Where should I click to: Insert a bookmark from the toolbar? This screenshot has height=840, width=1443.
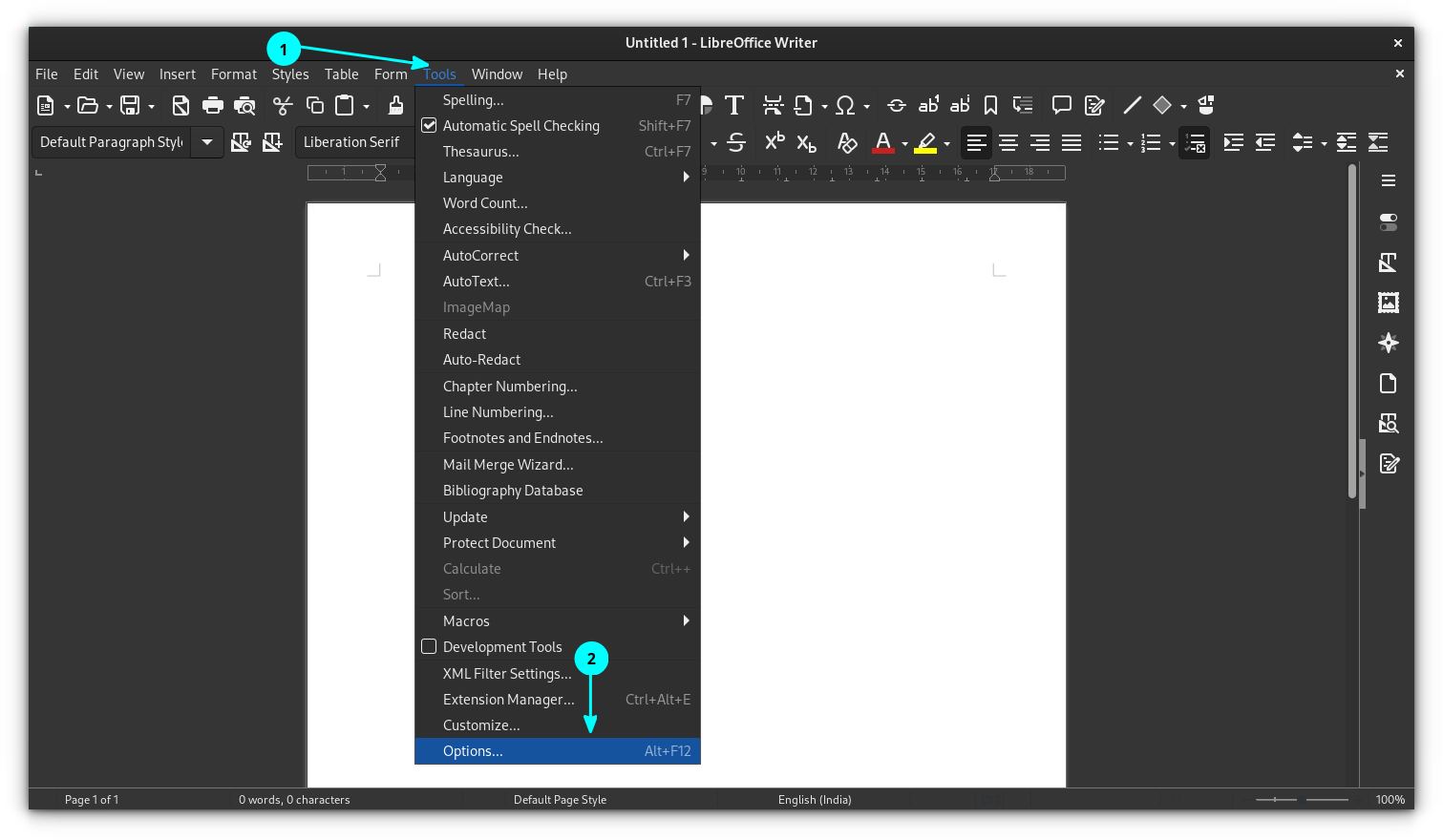click(x=990, y=105)
